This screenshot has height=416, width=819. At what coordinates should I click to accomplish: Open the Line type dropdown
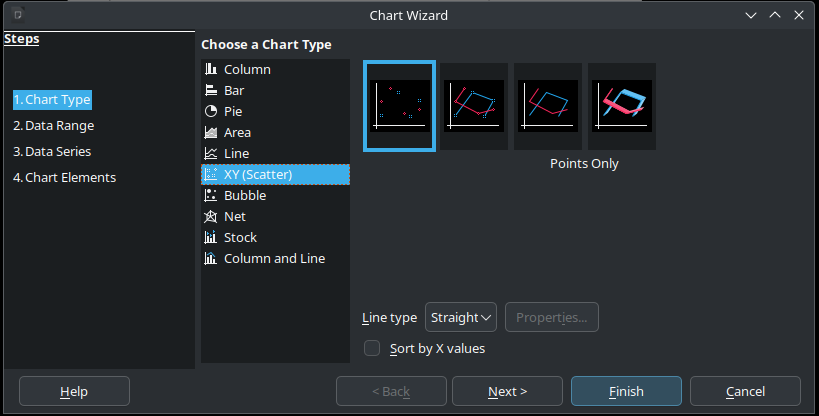click(x=460, y=317)
